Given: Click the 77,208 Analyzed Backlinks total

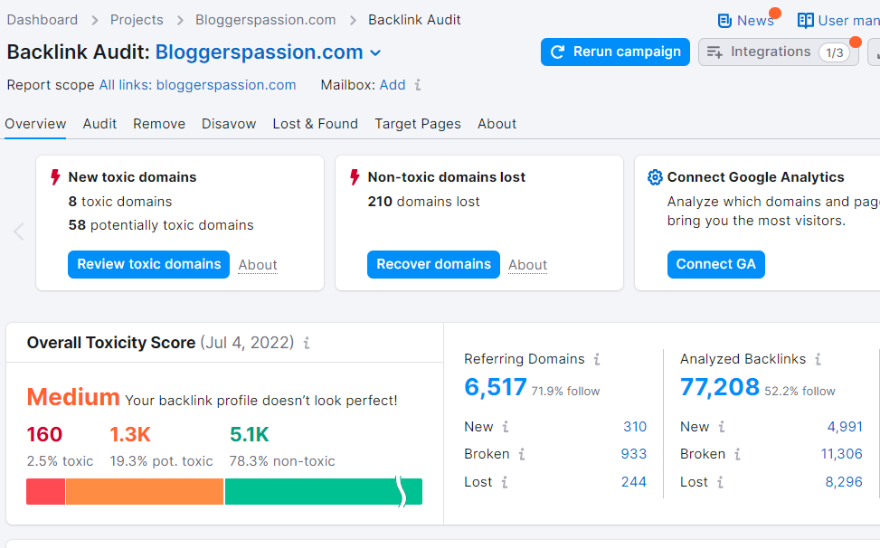Looking at the screenshot, I should tap(719, 387).
